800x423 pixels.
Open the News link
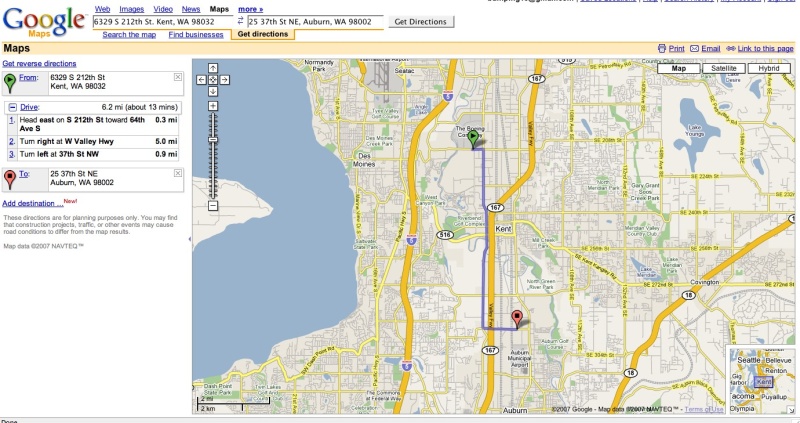191,9
